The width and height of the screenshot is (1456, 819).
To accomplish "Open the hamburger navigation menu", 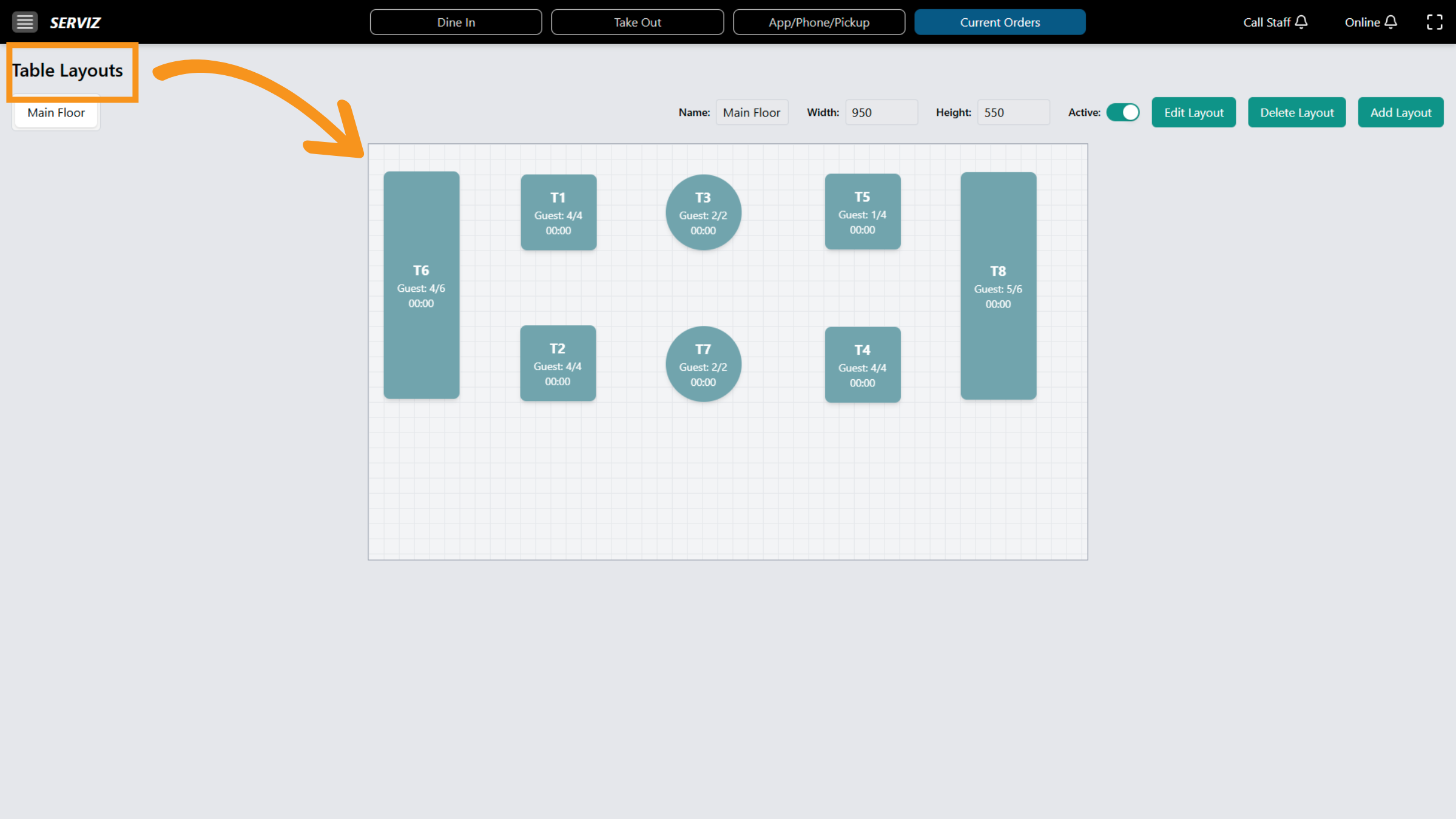I will (25, 22).
